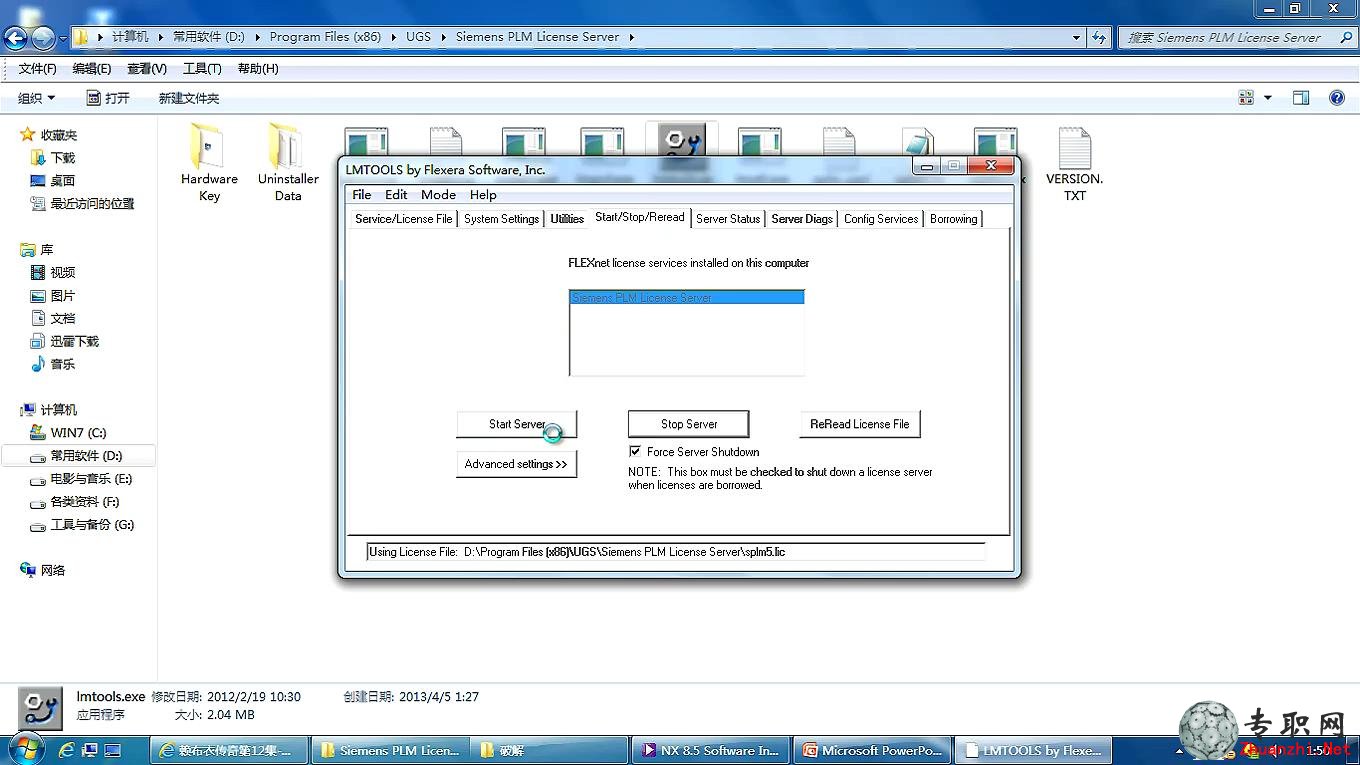Switch to Config Services tab
Image resolution: width=1360 pixels, height=765 pixels.
tap(881, 219)
